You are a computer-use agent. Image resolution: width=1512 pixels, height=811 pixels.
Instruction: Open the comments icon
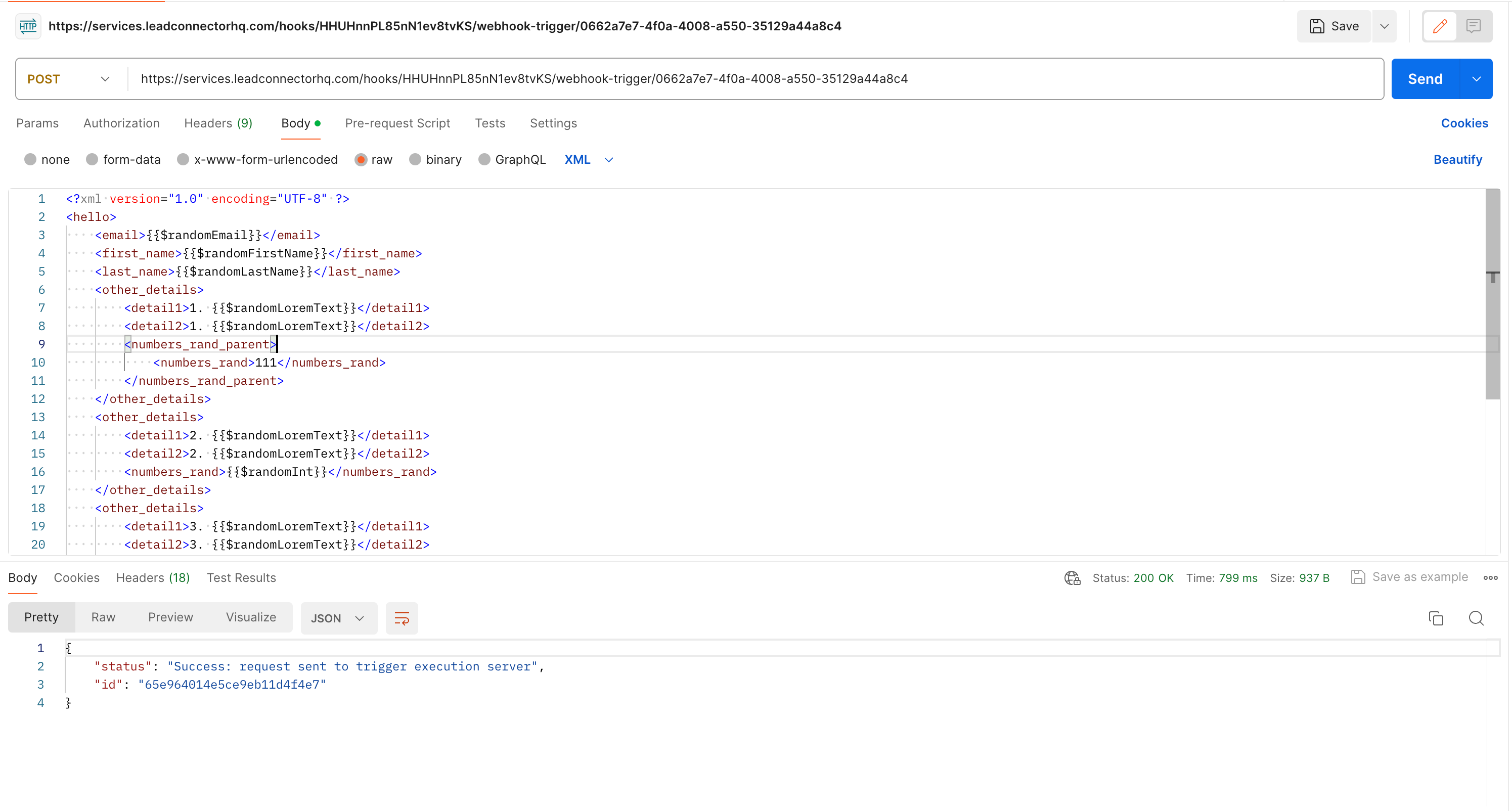tap(1473, 26)
